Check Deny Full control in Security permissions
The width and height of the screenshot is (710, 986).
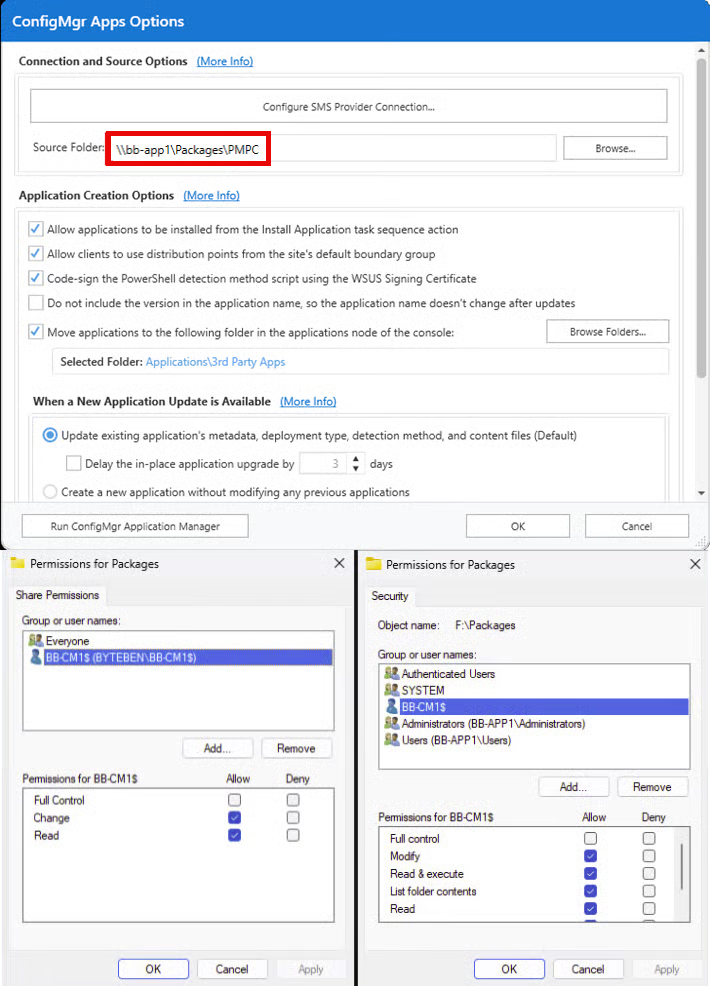click(x=649, y=838)
